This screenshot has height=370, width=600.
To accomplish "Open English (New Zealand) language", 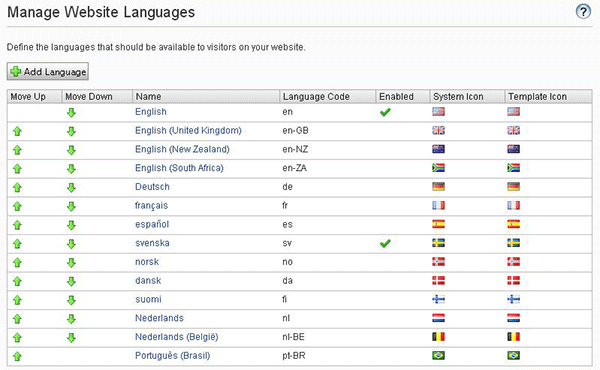I will coord(182,149).
